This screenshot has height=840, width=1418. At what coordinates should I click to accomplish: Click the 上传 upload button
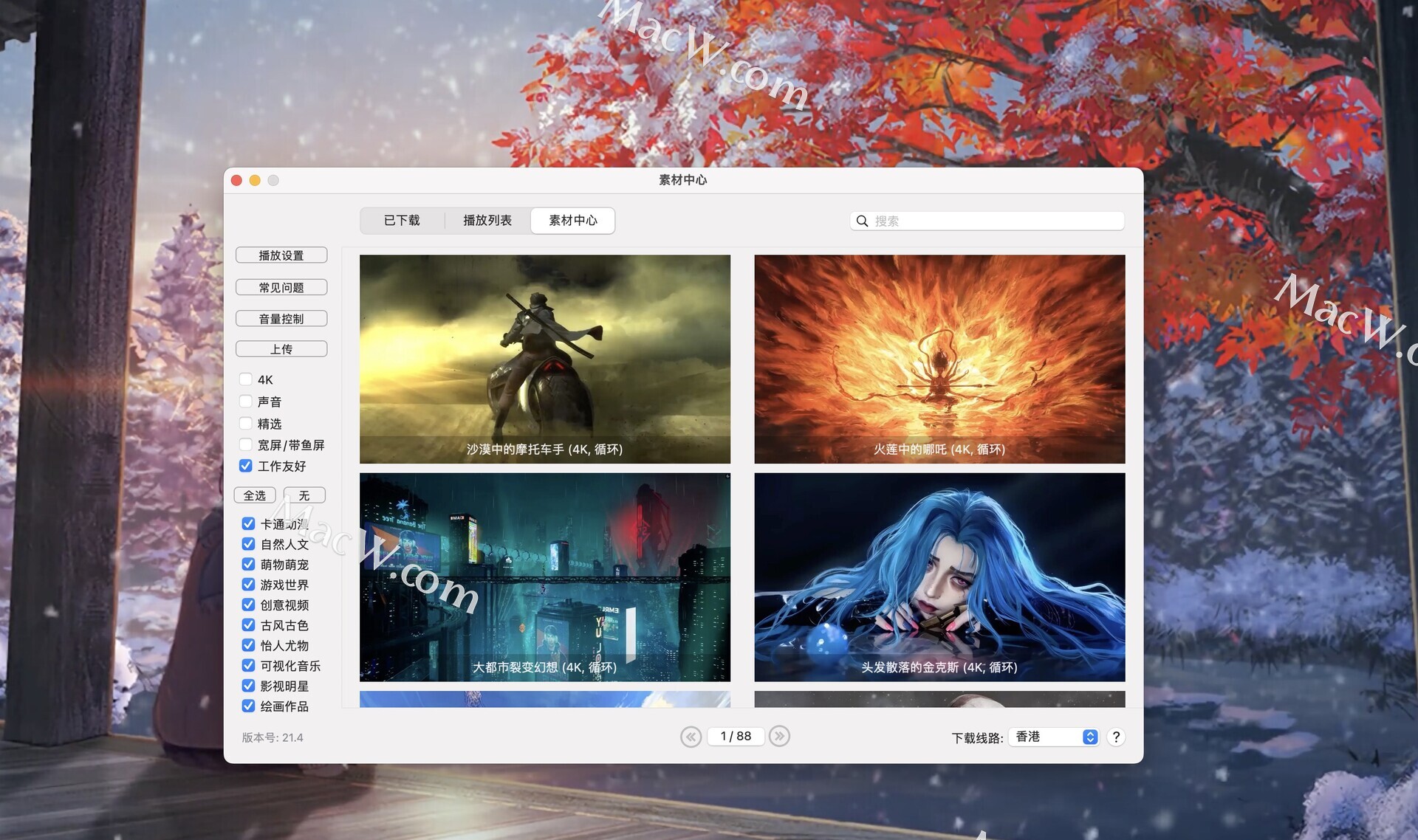pyautogui.click(x=281, y=349)
